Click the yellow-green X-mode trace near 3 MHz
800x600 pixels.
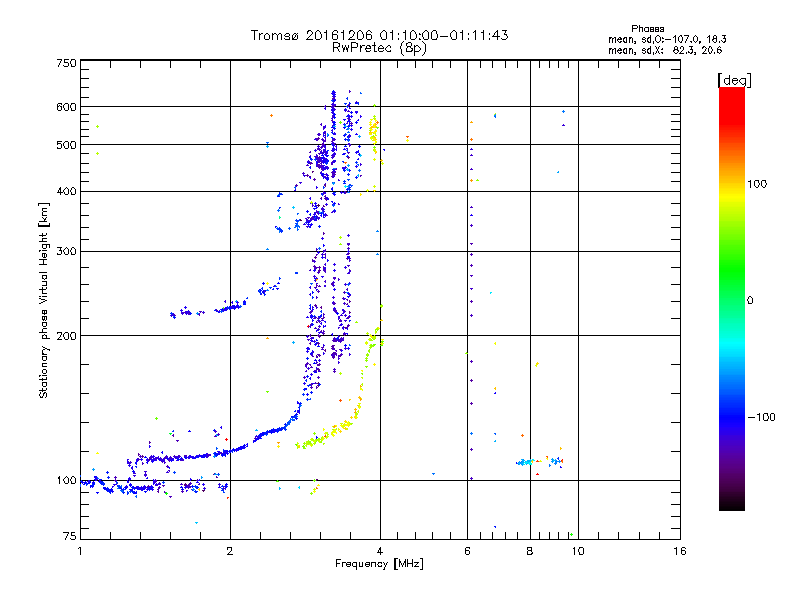click(x=328, y=434)
